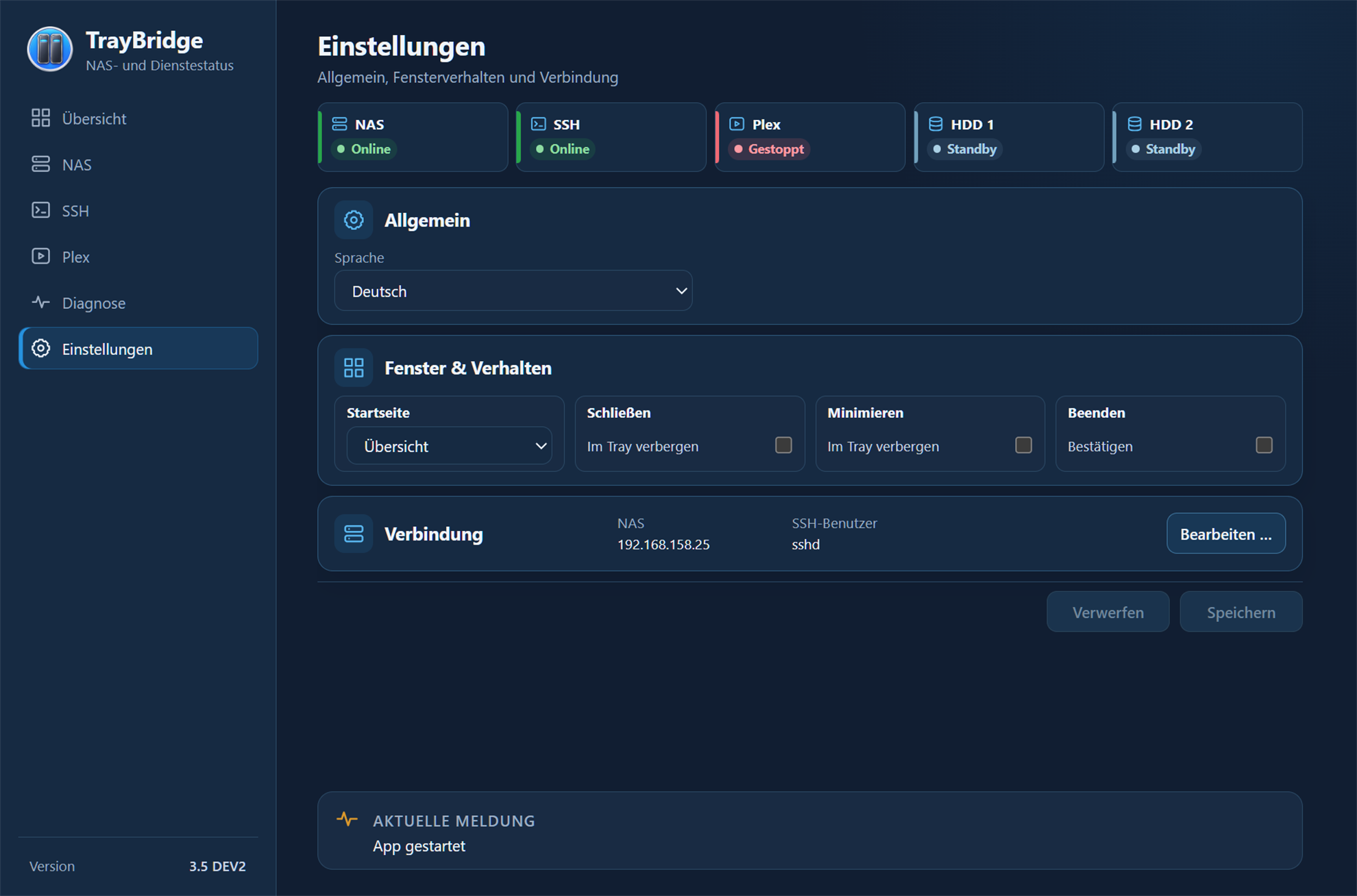Click the version number 3.5 DEV2
The image size is (1357, 896).
tap(217, 866)
